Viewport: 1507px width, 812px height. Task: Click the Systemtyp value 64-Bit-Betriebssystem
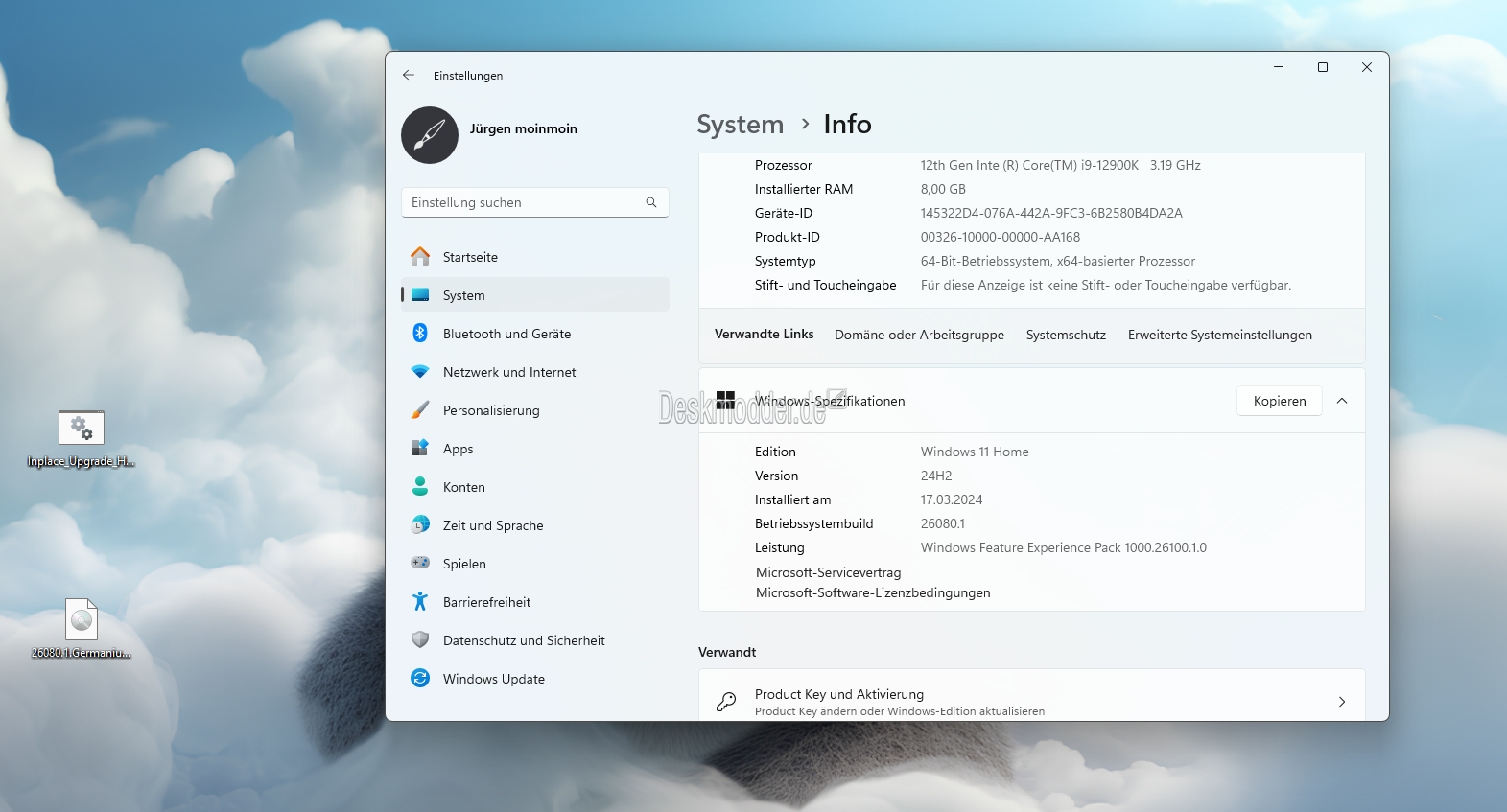(1058, 261)
